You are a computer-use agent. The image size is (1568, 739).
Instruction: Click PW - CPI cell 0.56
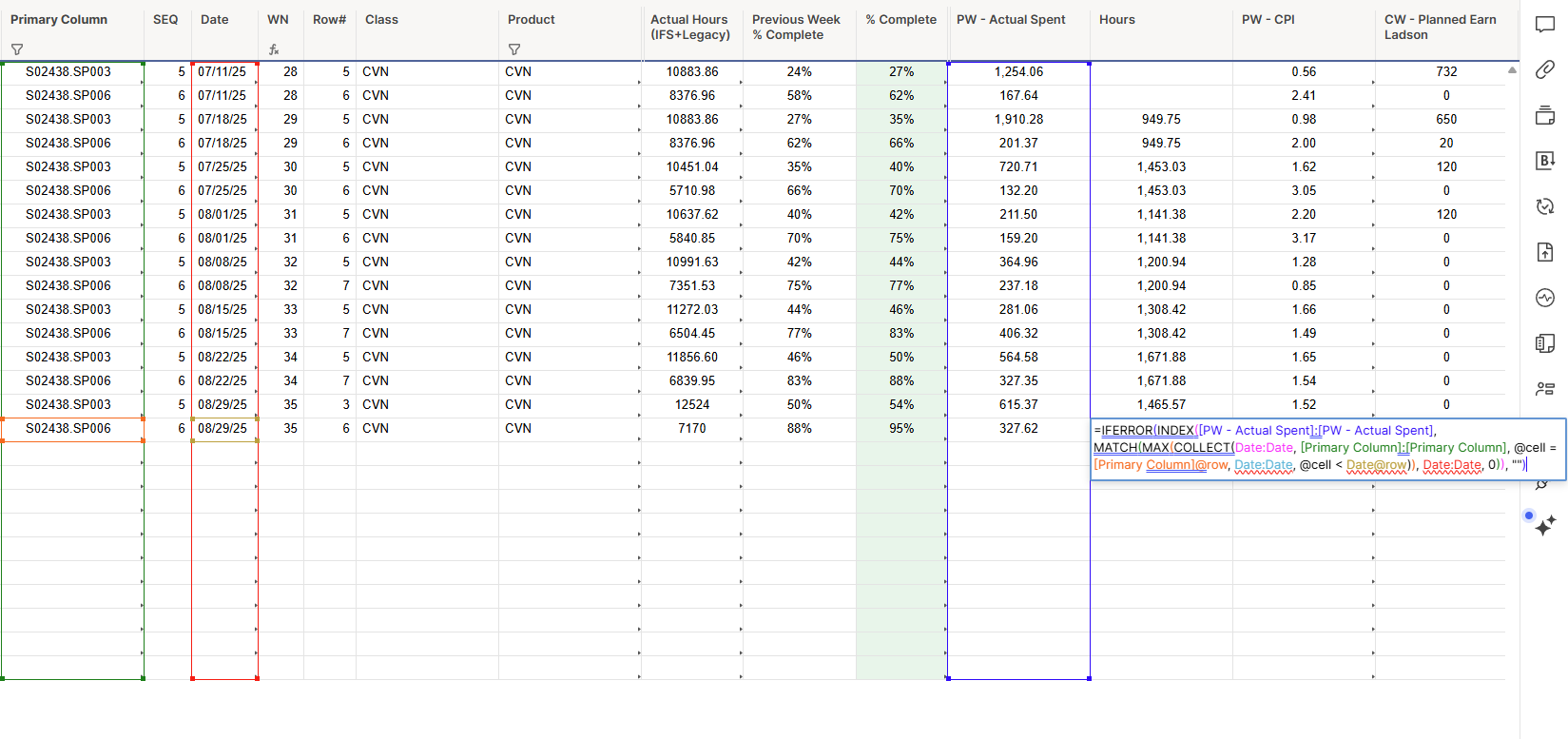click(x=1304, y=72)
